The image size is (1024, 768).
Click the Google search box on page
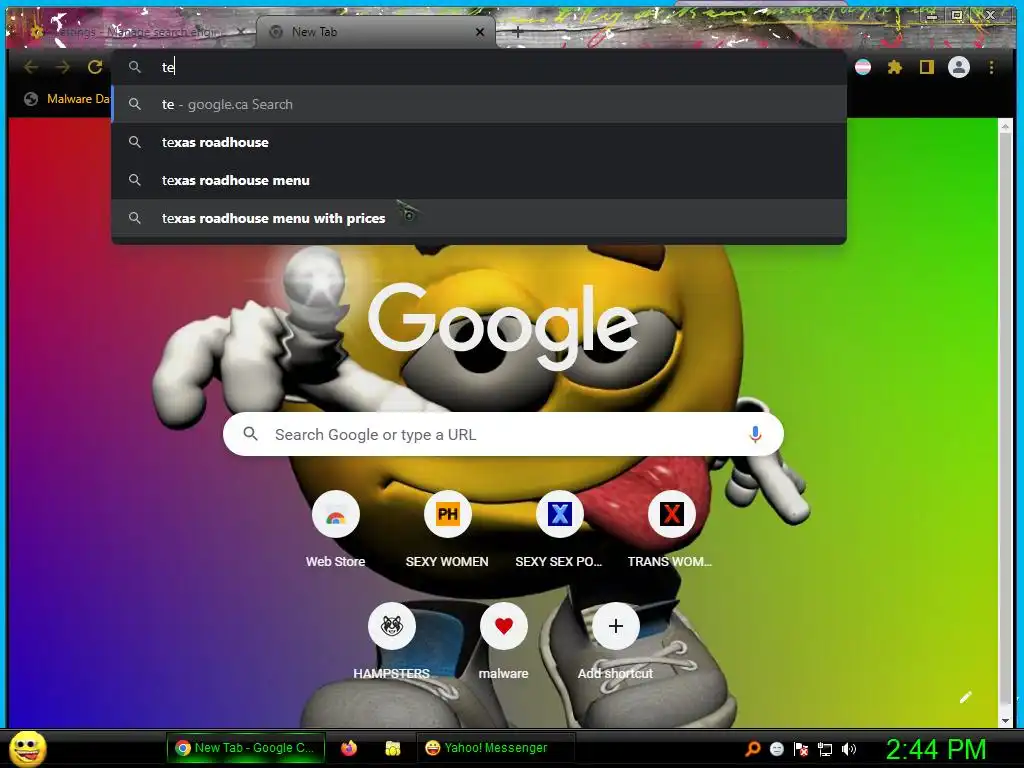[x=503, y=434]
